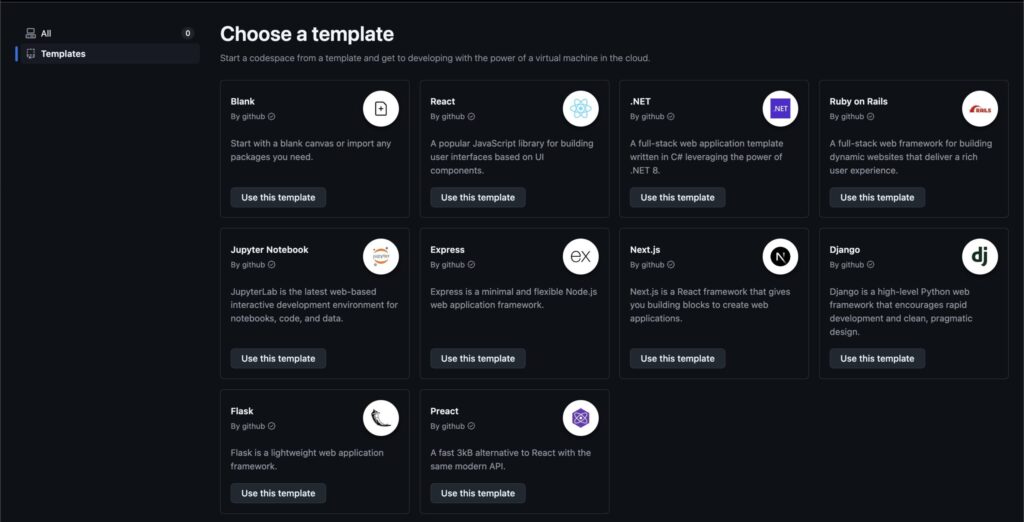The width and height of the screenshot is (1024, 522).
Task: Click the Blank template file-plus icon
Action: click(x=381, y=108)
